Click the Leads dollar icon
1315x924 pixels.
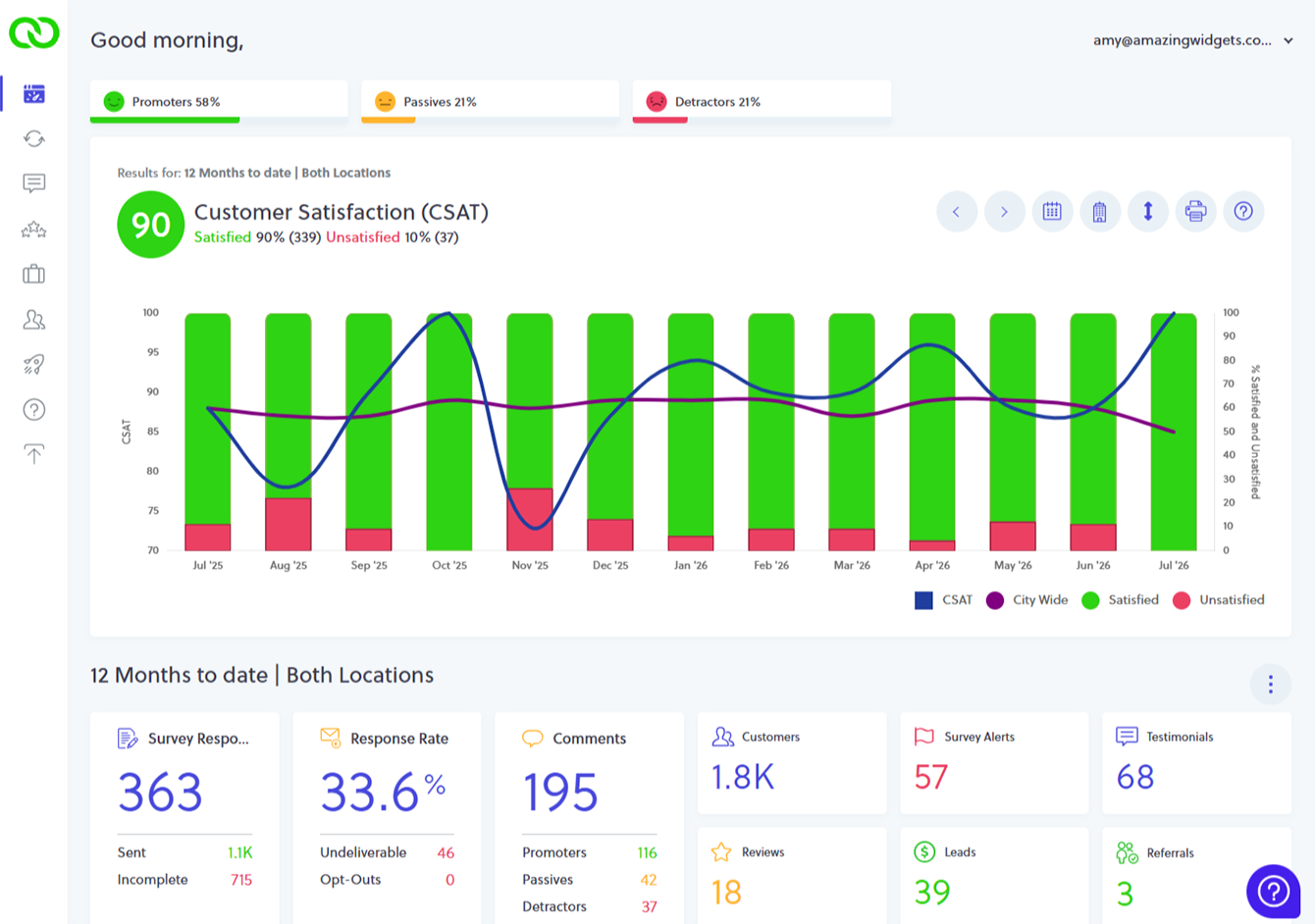click(x=924, y=851)
